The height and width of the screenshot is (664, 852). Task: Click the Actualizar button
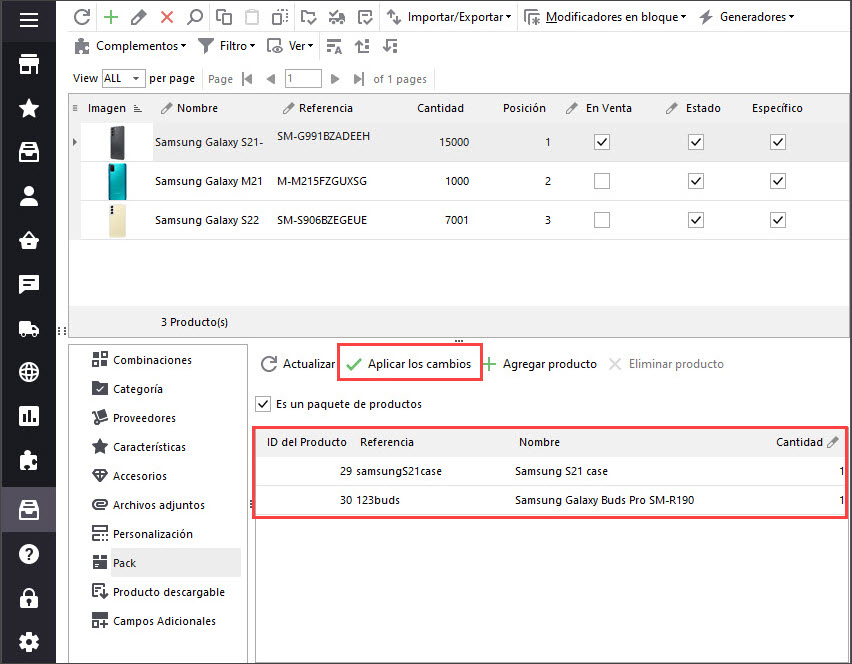pos(298,364)
